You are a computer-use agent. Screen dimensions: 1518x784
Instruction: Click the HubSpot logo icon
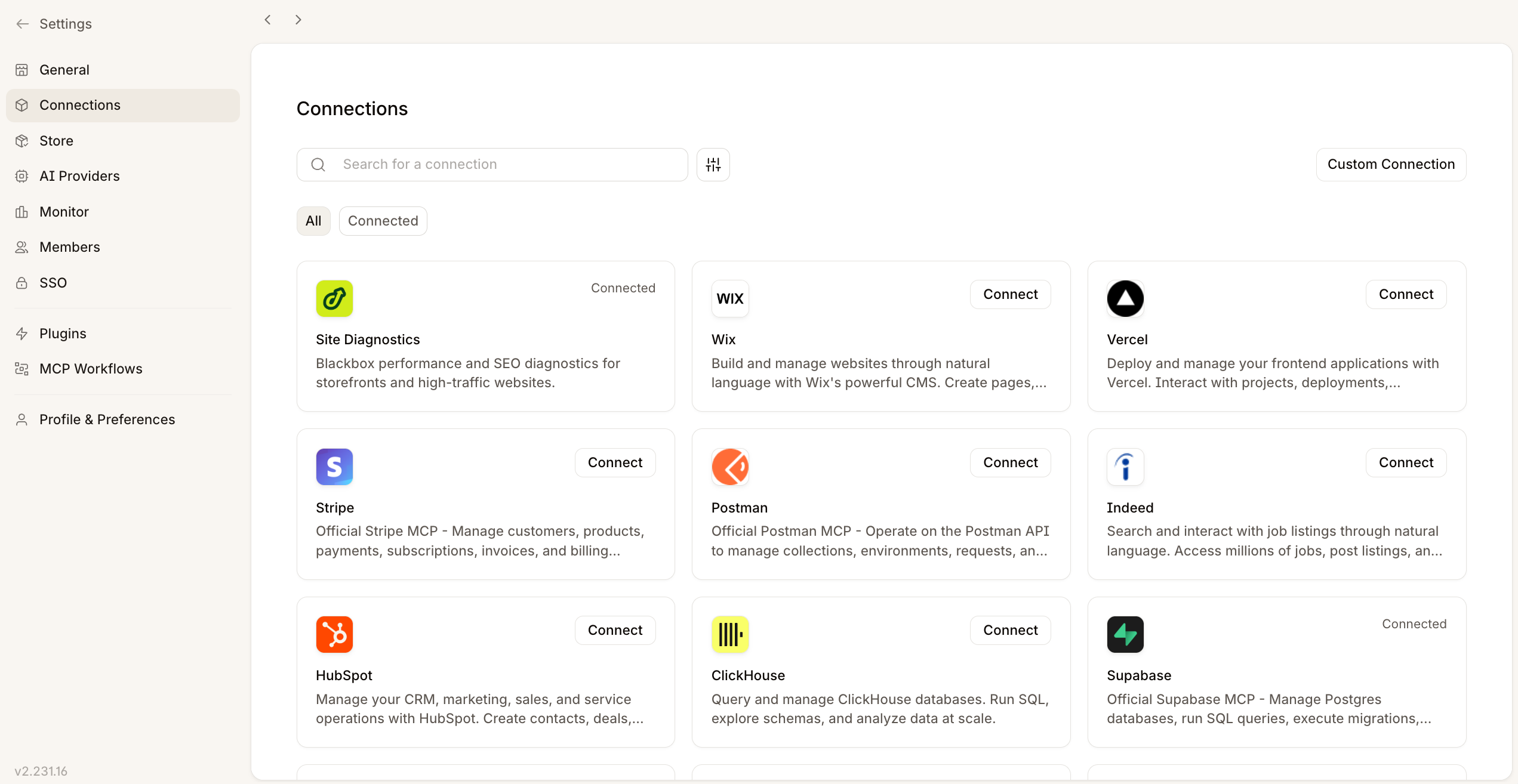click(334, 634)
